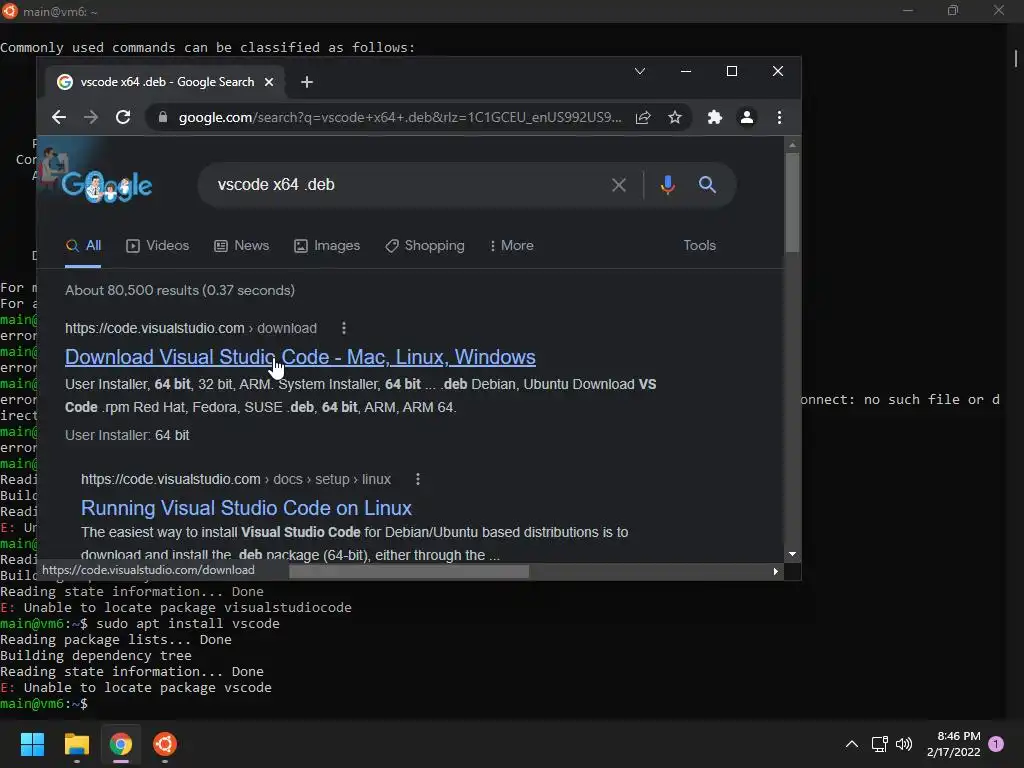This screenshot has width=1024, height=768.
Task: Click the Ubuntu taskbar icon
Action: [x=165, y=744]
